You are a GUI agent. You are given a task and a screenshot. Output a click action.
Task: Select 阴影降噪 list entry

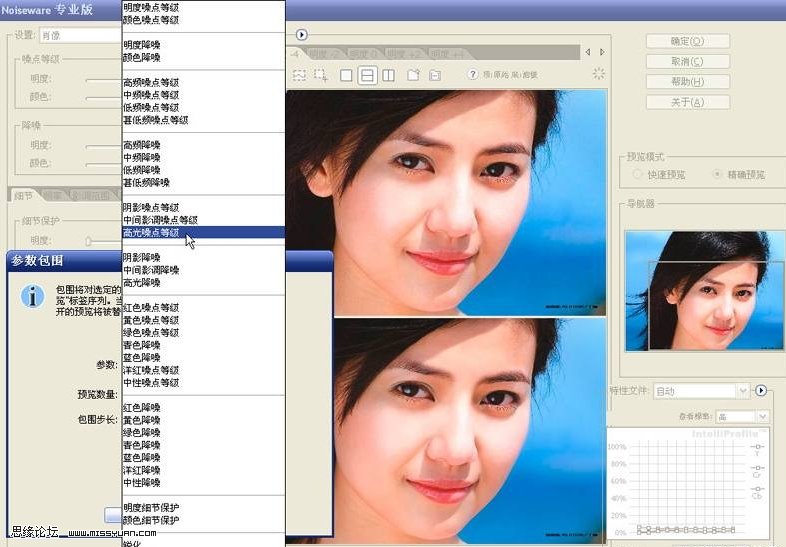click(x=204, y=257)
